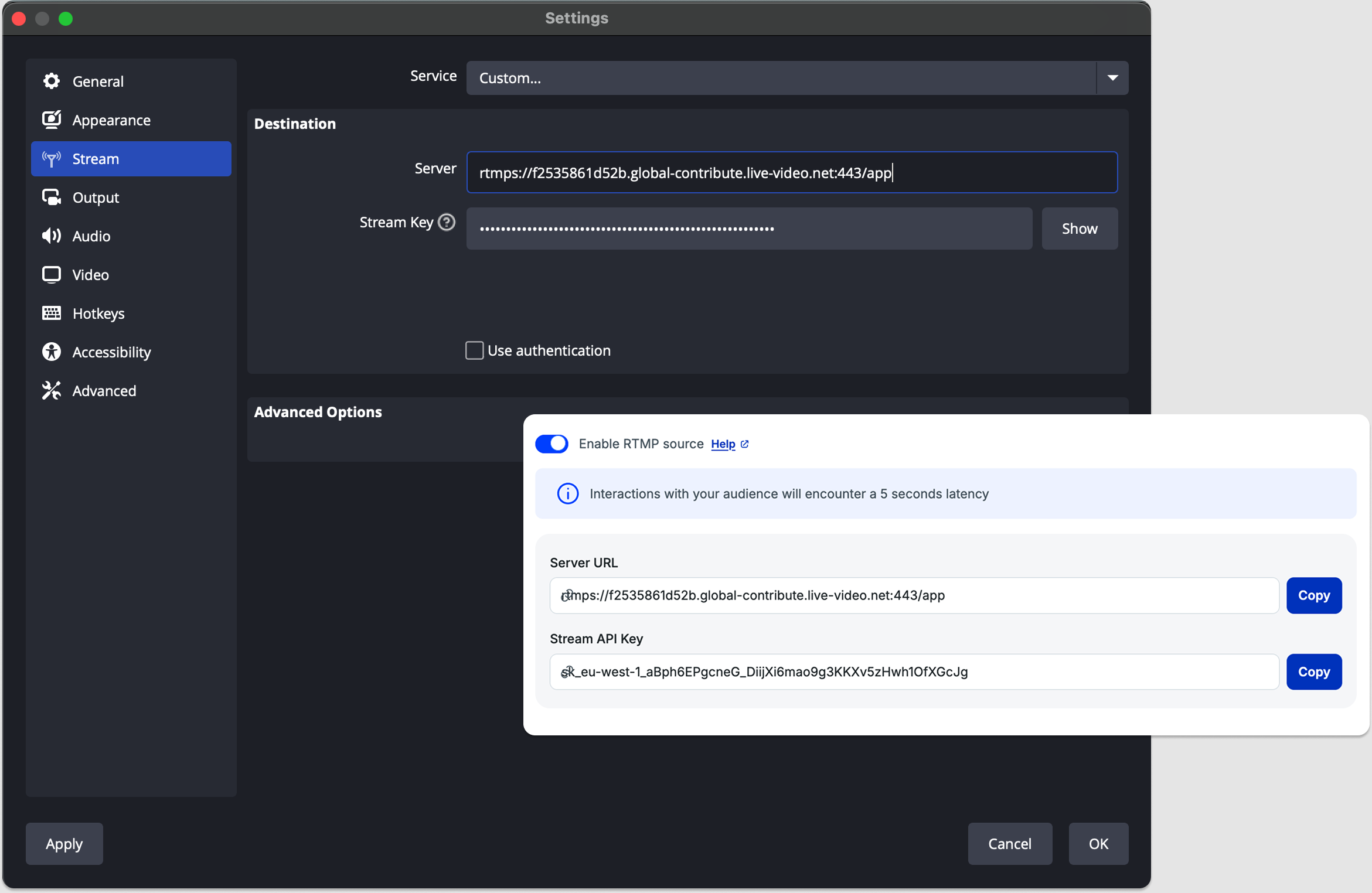Viewport: 1372px width, 893px height.
Task: Select the Video settings icon
Action: [x=51, y=274]
